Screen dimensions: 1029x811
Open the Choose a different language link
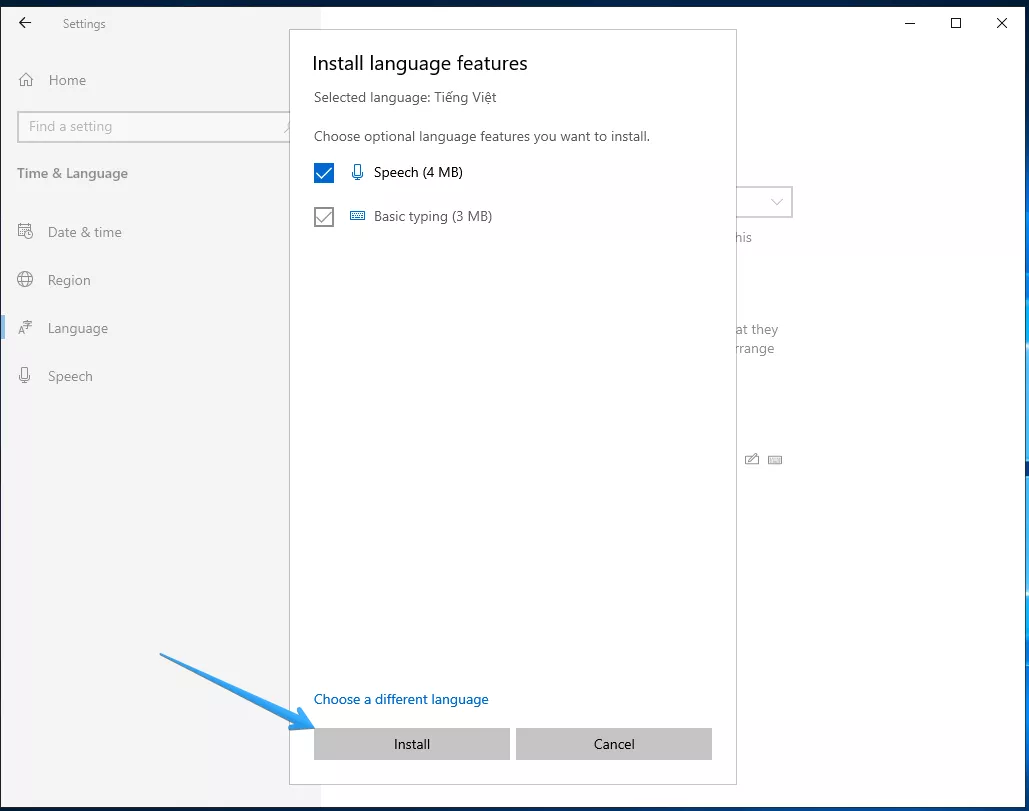click(401, 699)
